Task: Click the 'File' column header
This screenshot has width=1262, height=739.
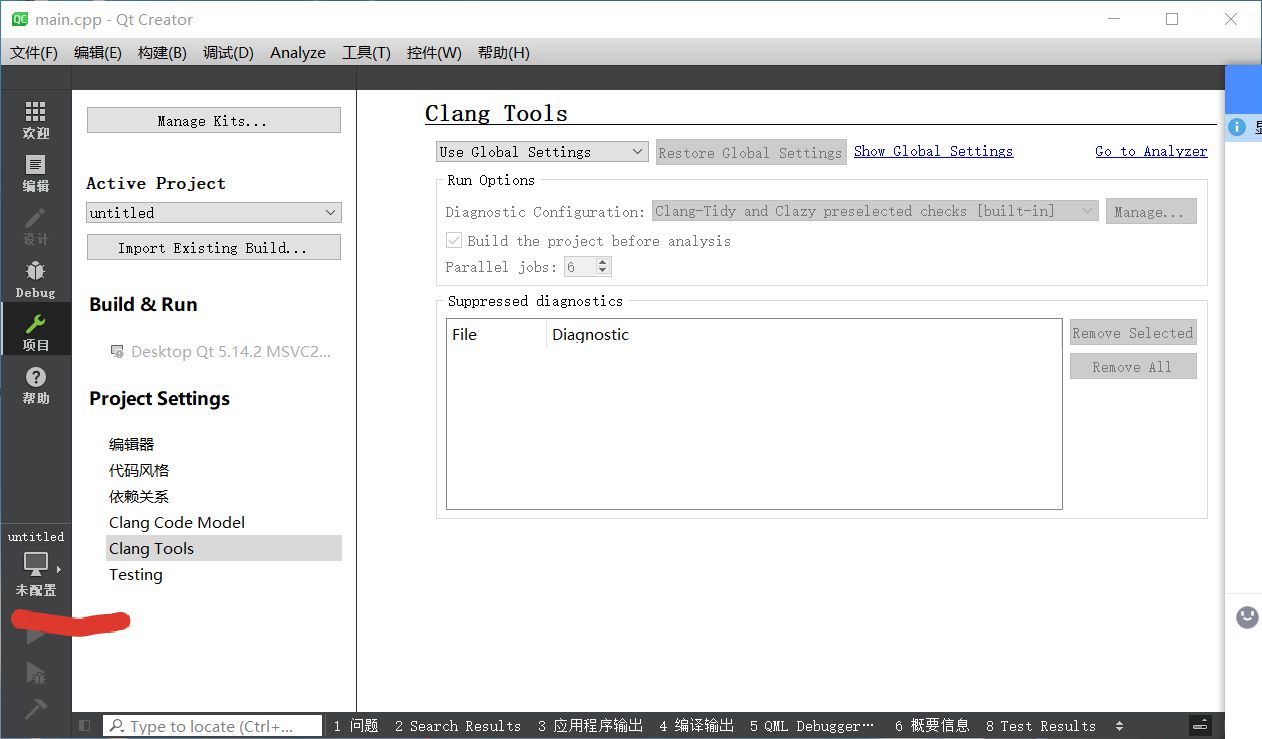Action: pyautogui.click(x=496, y=334)
